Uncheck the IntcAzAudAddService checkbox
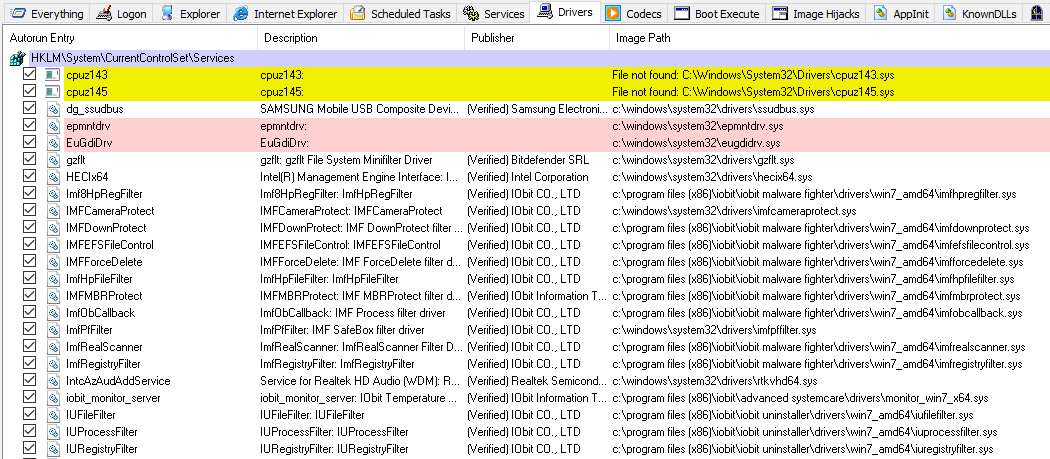 tap(29, 381)
